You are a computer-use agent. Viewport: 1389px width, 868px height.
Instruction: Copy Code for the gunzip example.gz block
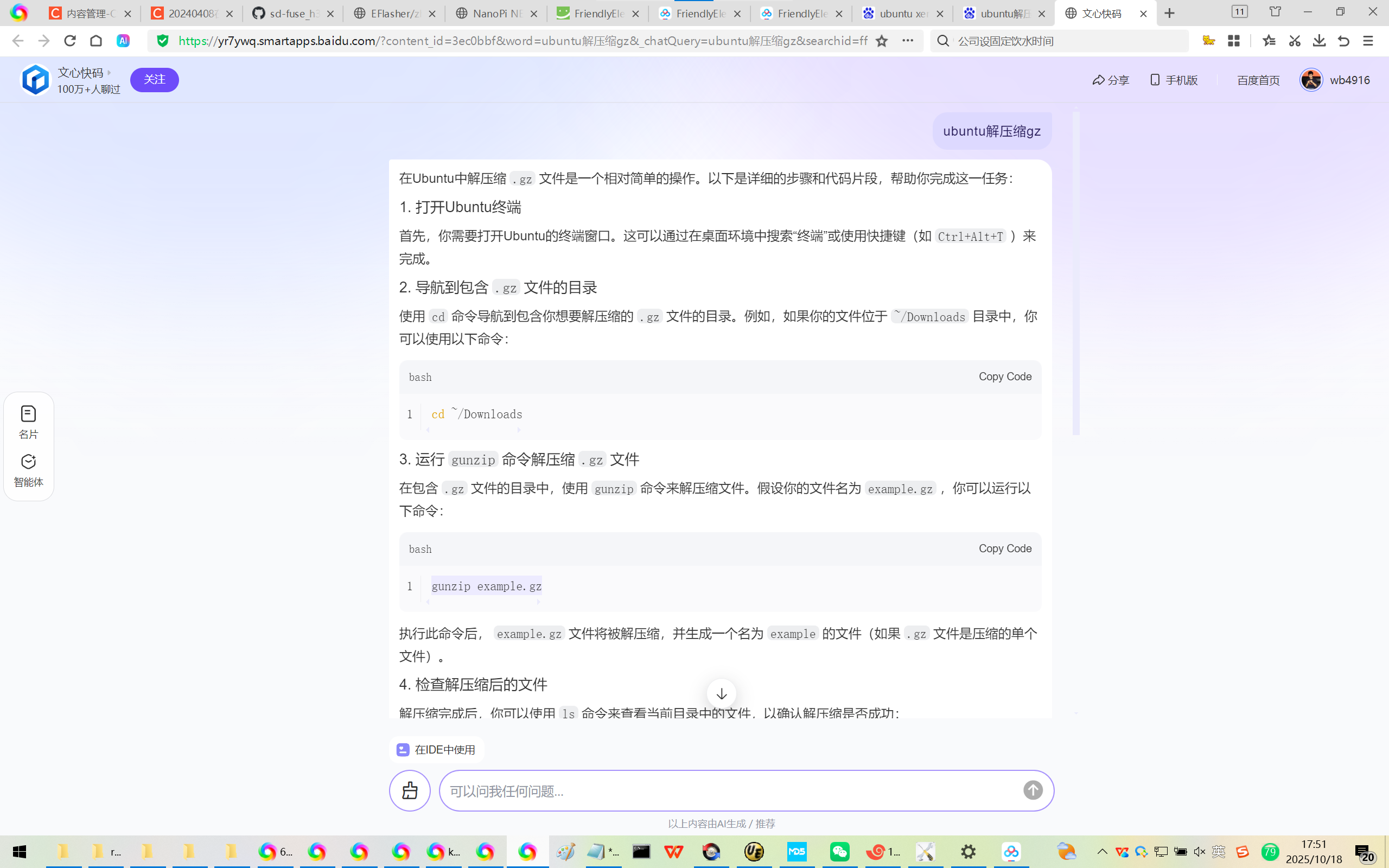tap(1004, 549)
